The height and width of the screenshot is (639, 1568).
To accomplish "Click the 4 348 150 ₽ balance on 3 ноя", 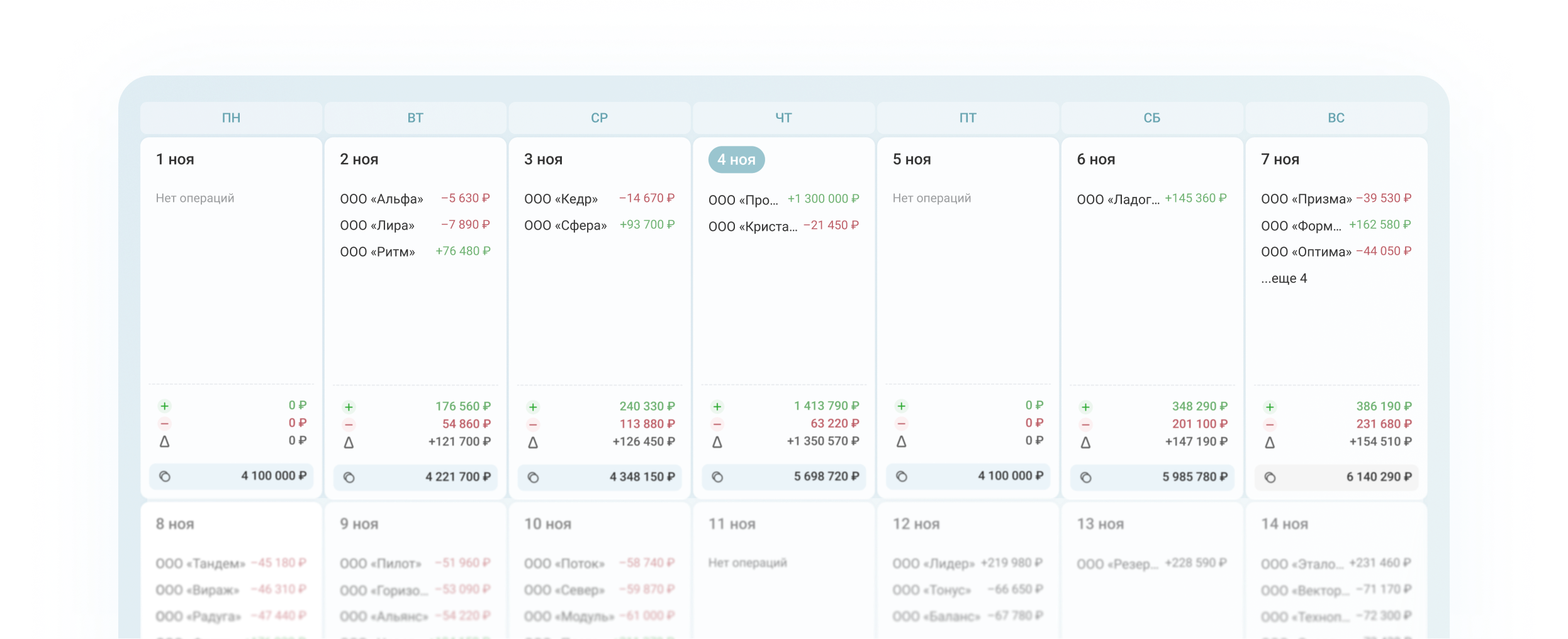I will coord(642,477).
